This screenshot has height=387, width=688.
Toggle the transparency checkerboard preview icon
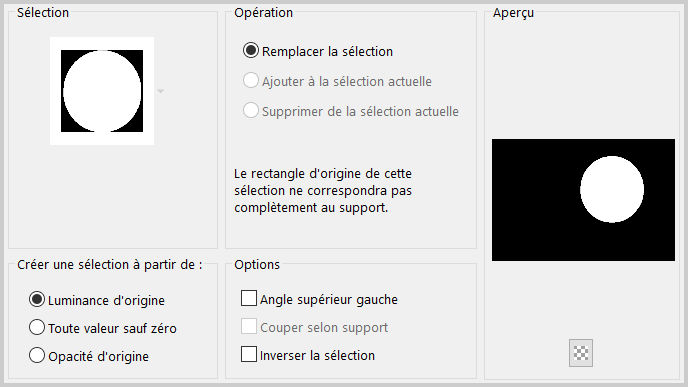pyautogui.click(x=580, y=353)
